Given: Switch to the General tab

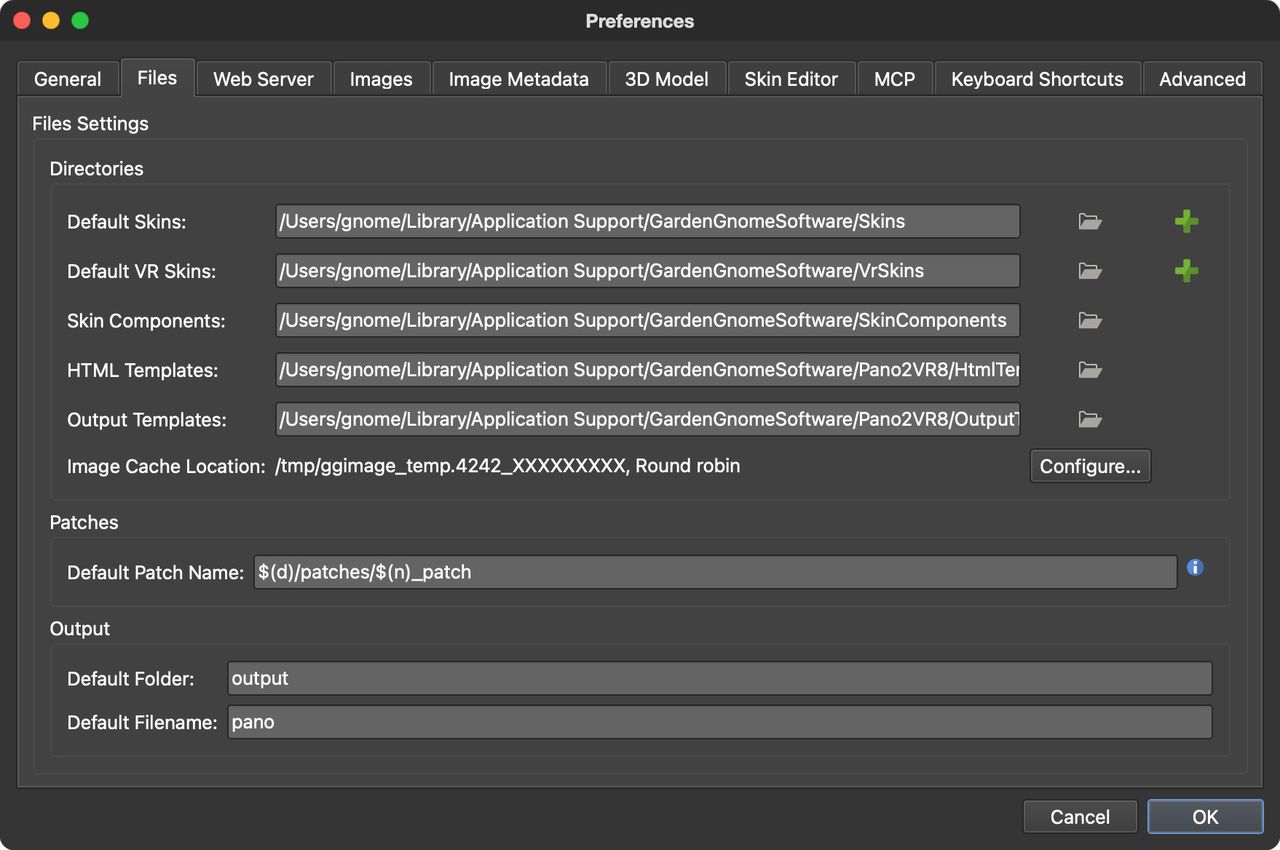Looking at the screenshot, I should tap(68, 79).
